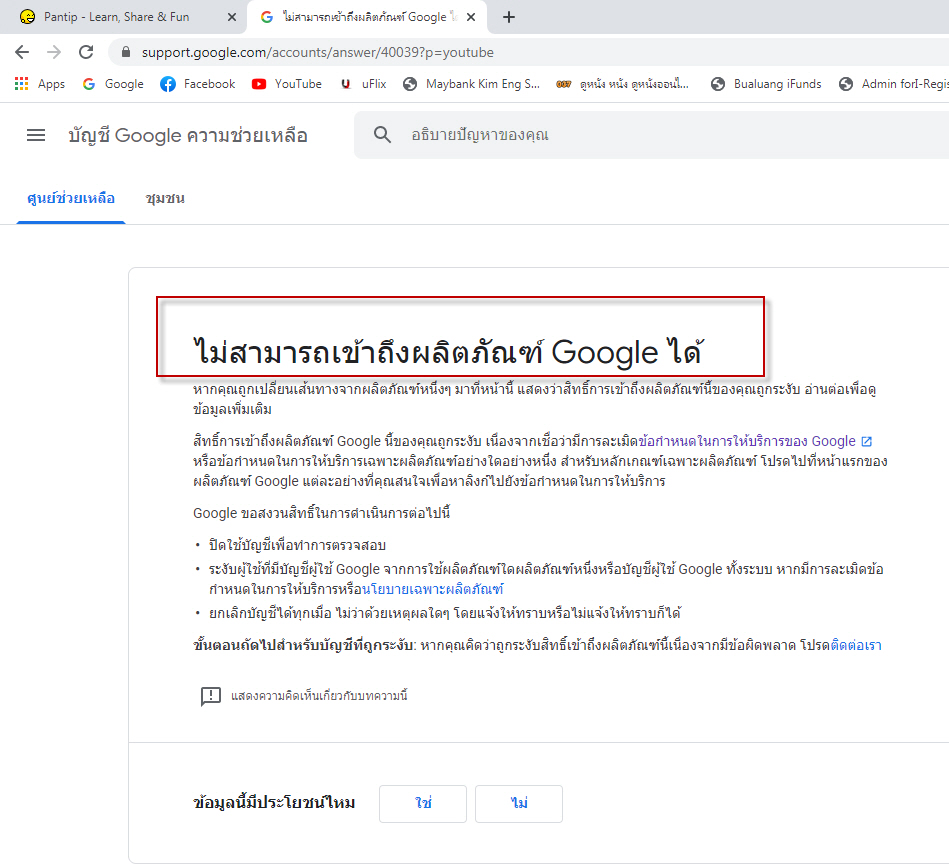949x867 pixels.
Task: Click bullet ยกเลิกบัญชีได้ทุกเมื่อ
Action: [x=445, y=613]
